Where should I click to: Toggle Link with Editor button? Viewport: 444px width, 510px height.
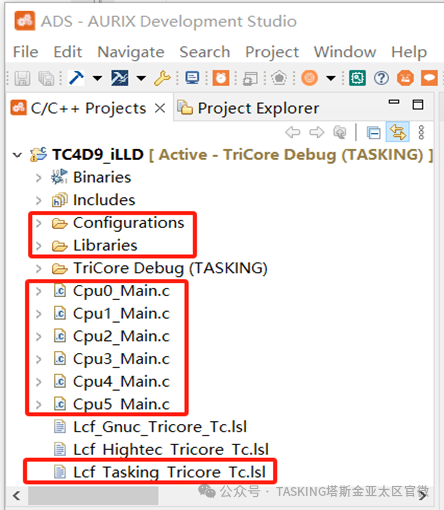point(398,132)
